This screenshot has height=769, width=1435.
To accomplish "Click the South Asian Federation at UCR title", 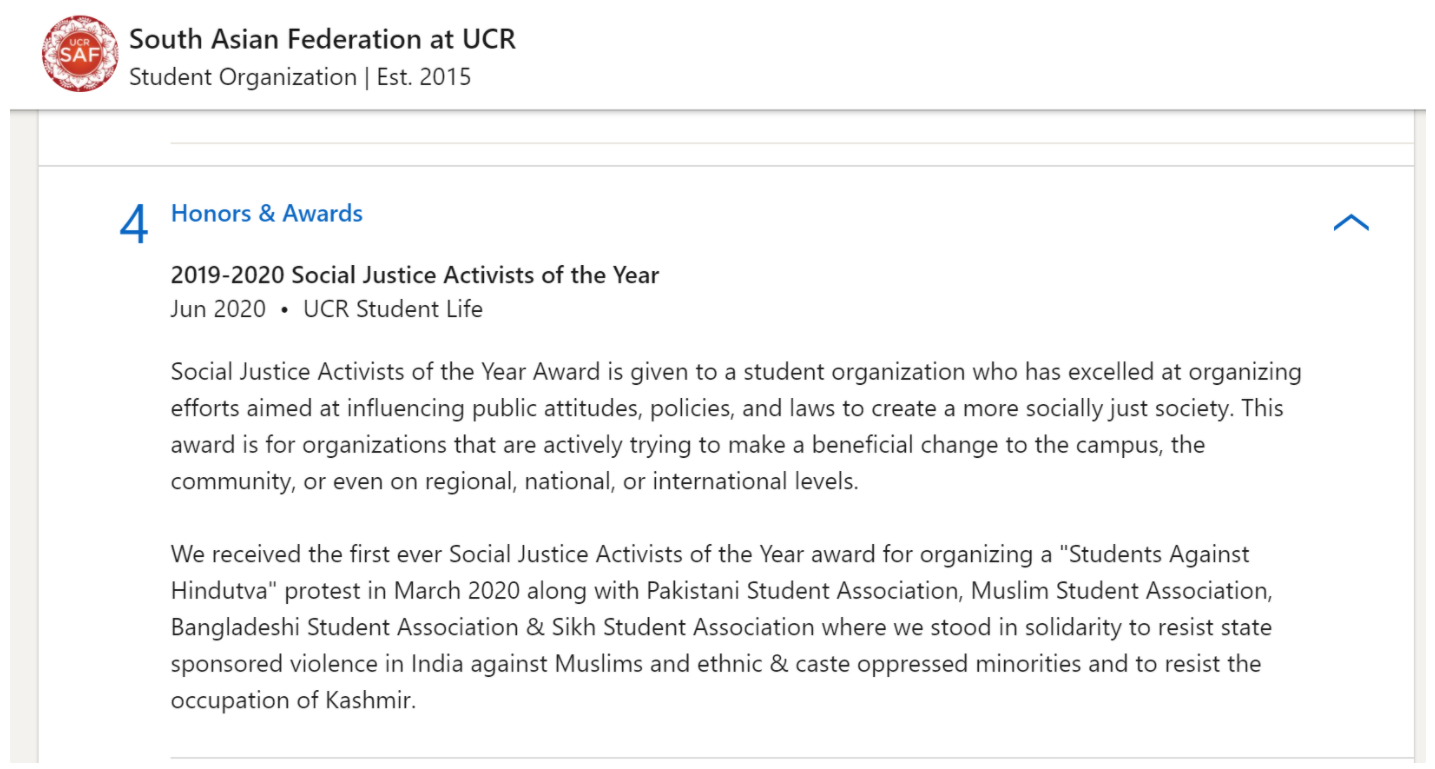I will 322,39.
